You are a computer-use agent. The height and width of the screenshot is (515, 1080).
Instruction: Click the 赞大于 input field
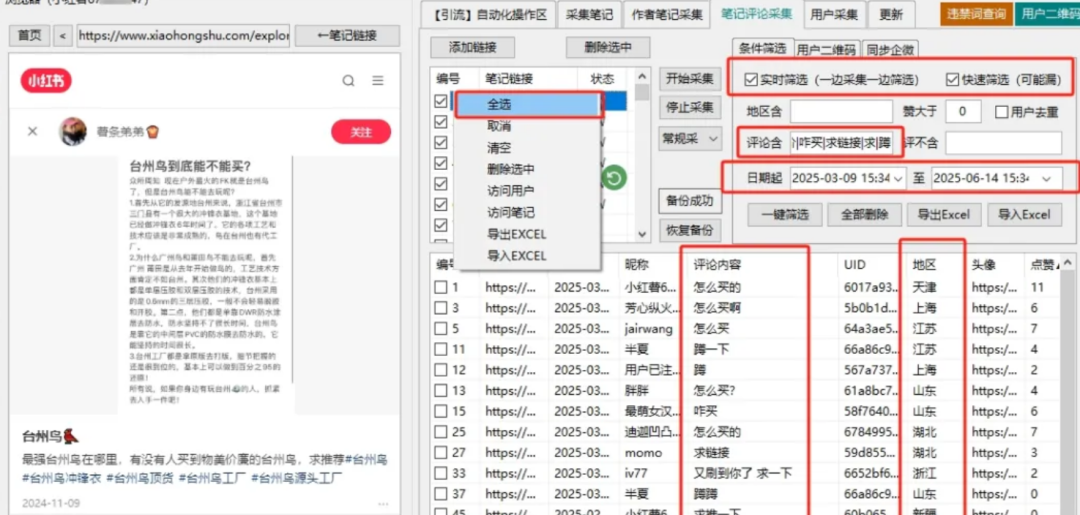[x=964, y=112]
